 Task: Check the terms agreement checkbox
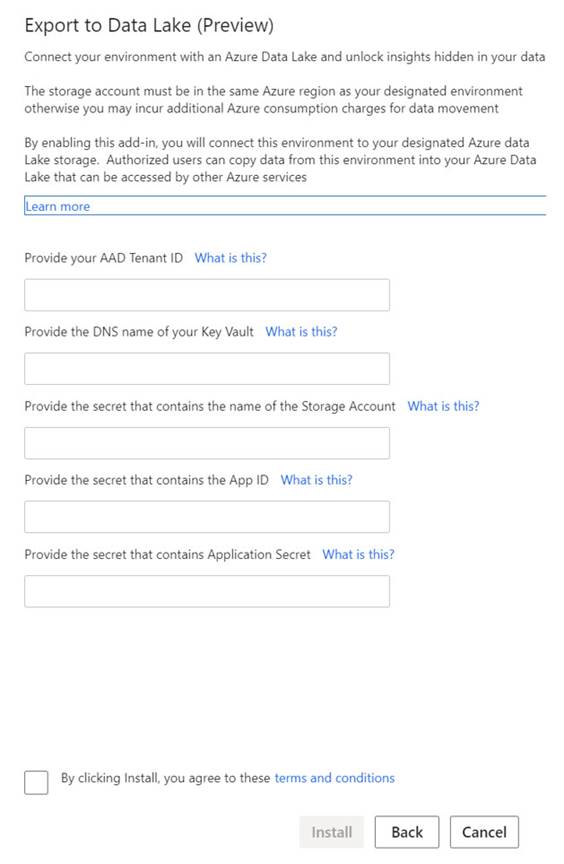pyautogui.click(x=36, y=782)
